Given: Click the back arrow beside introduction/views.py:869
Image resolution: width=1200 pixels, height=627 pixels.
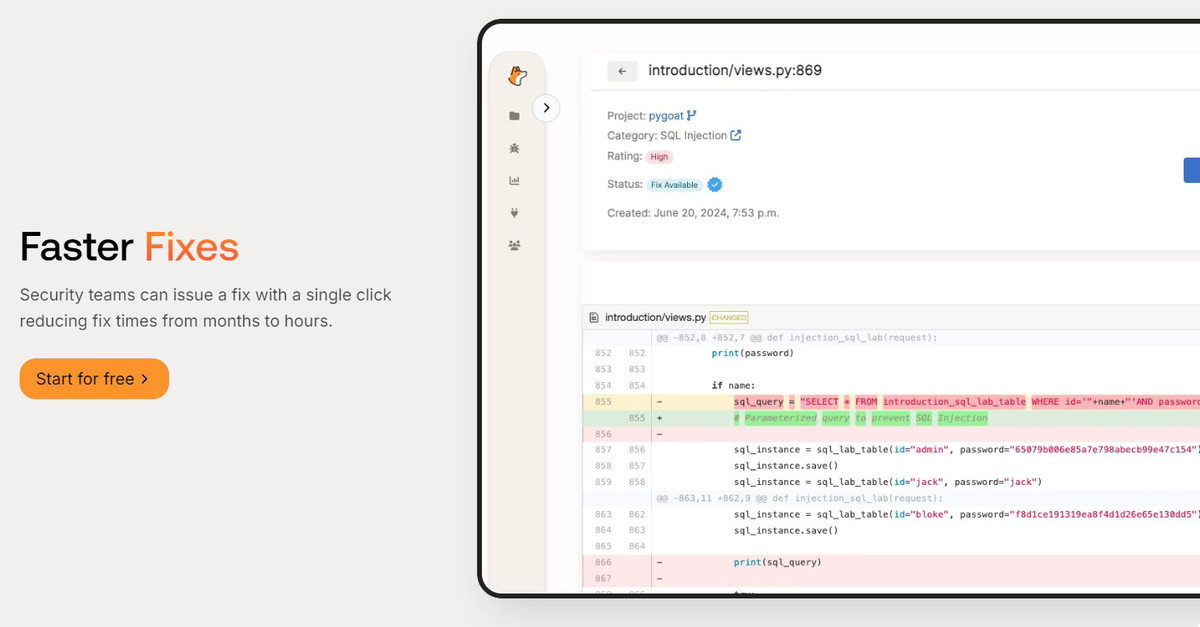Looking at the screenshot, I should (622, 71).
